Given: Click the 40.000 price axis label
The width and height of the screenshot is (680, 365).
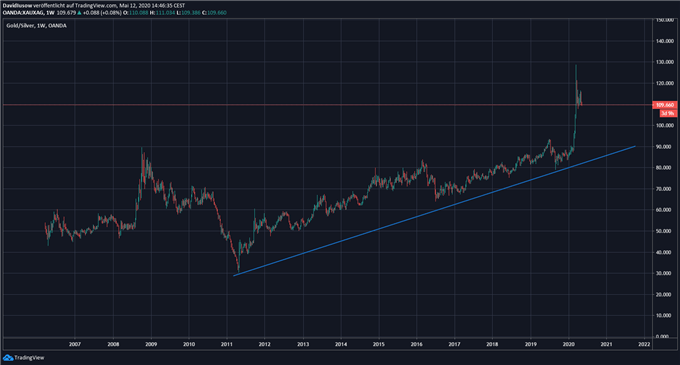Looking at the screenshot, I should [x=664, y=252].
